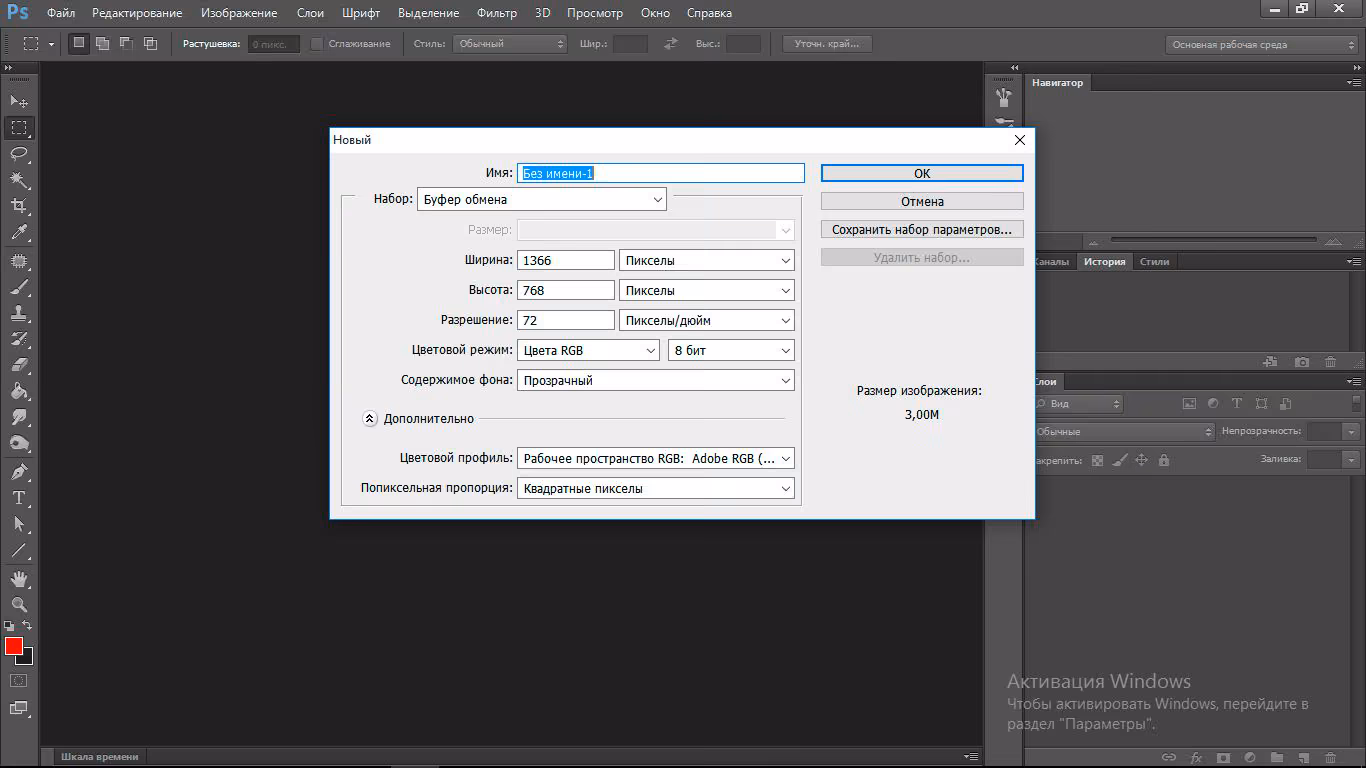The height and width of the screenshot is (768, 1366).
Task: Open the Фильтр menu
Action: pyautogui.click(x=497, y=13)
